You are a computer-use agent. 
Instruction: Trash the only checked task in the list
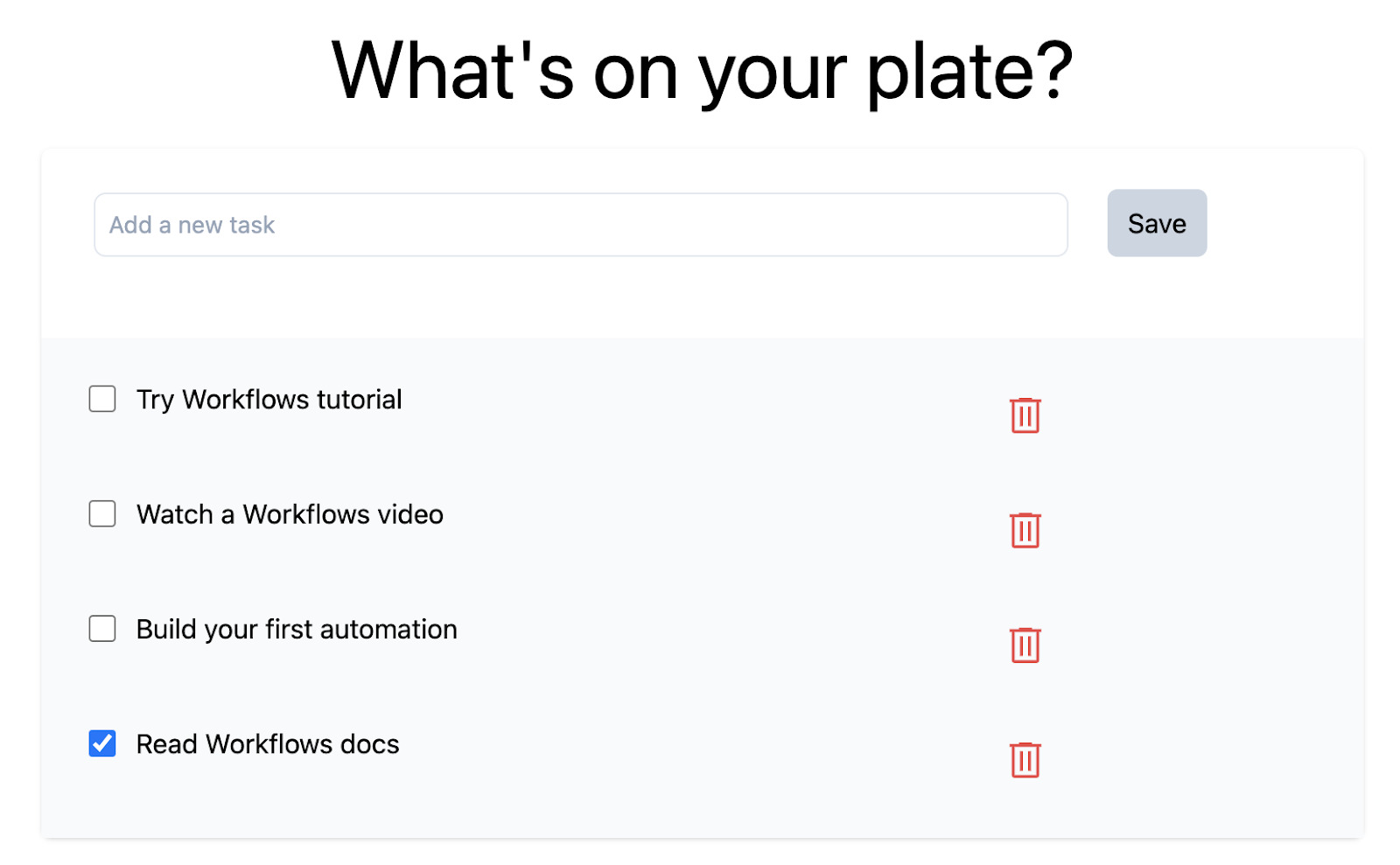(x=1025, y=760)
